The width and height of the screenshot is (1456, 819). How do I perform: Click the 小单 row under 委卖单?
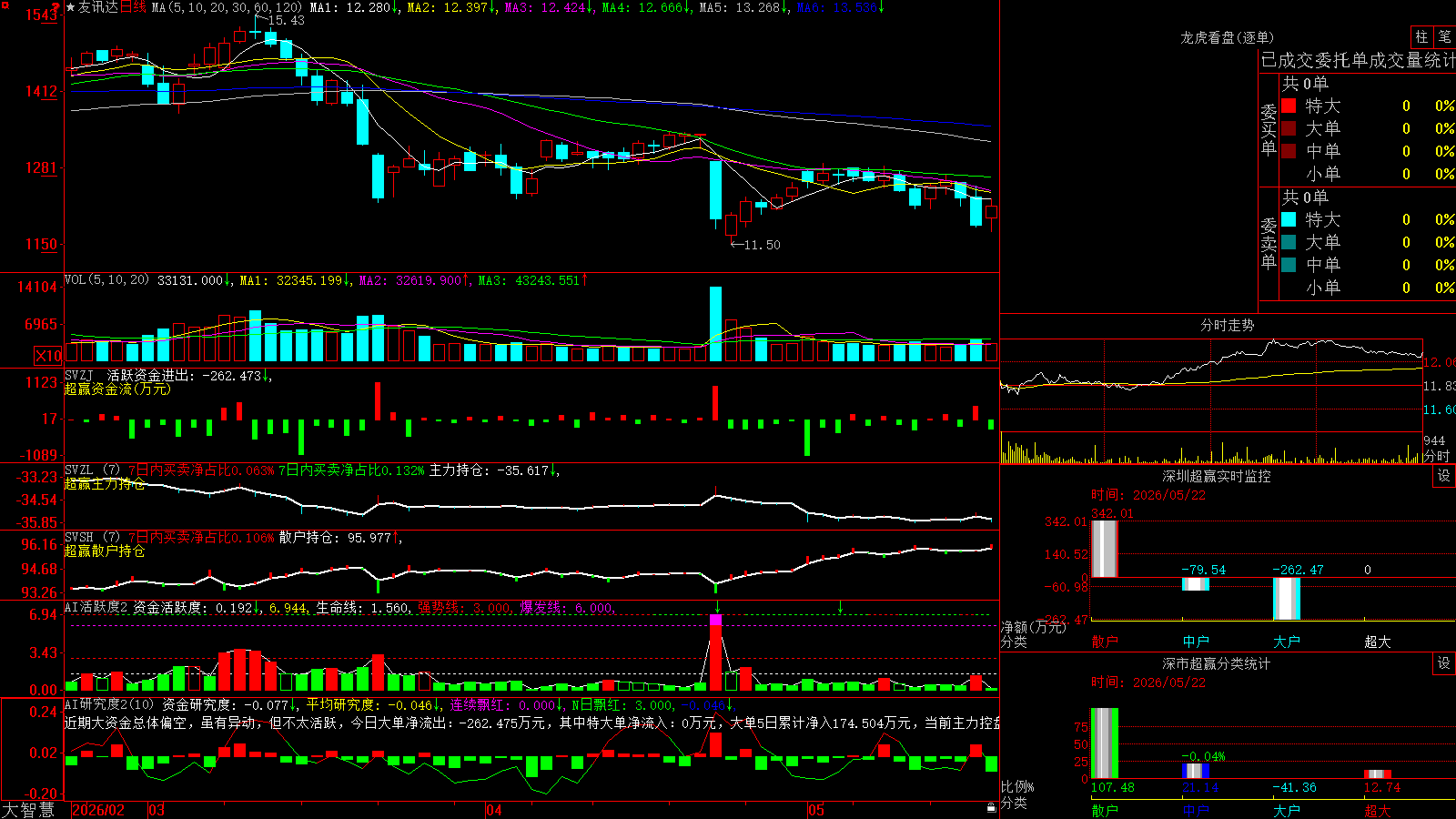click(1367, 288)
